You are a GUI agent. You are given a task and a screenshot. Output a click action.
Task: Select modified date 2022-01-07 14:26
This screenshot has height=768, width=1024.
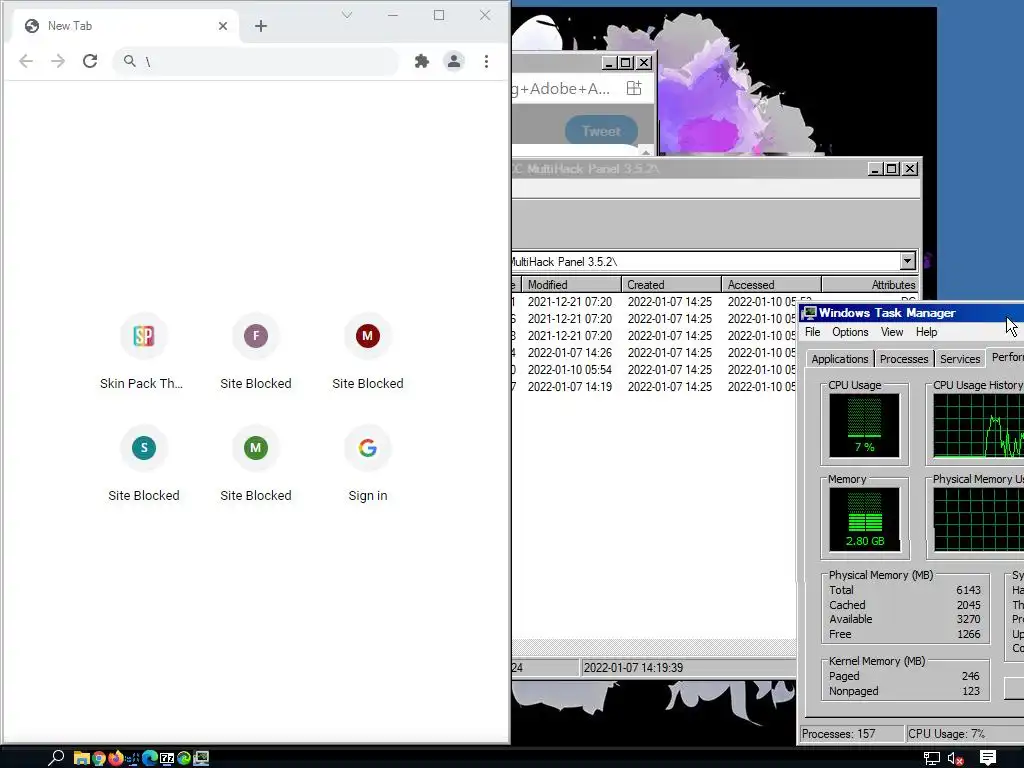coord(570,353)
